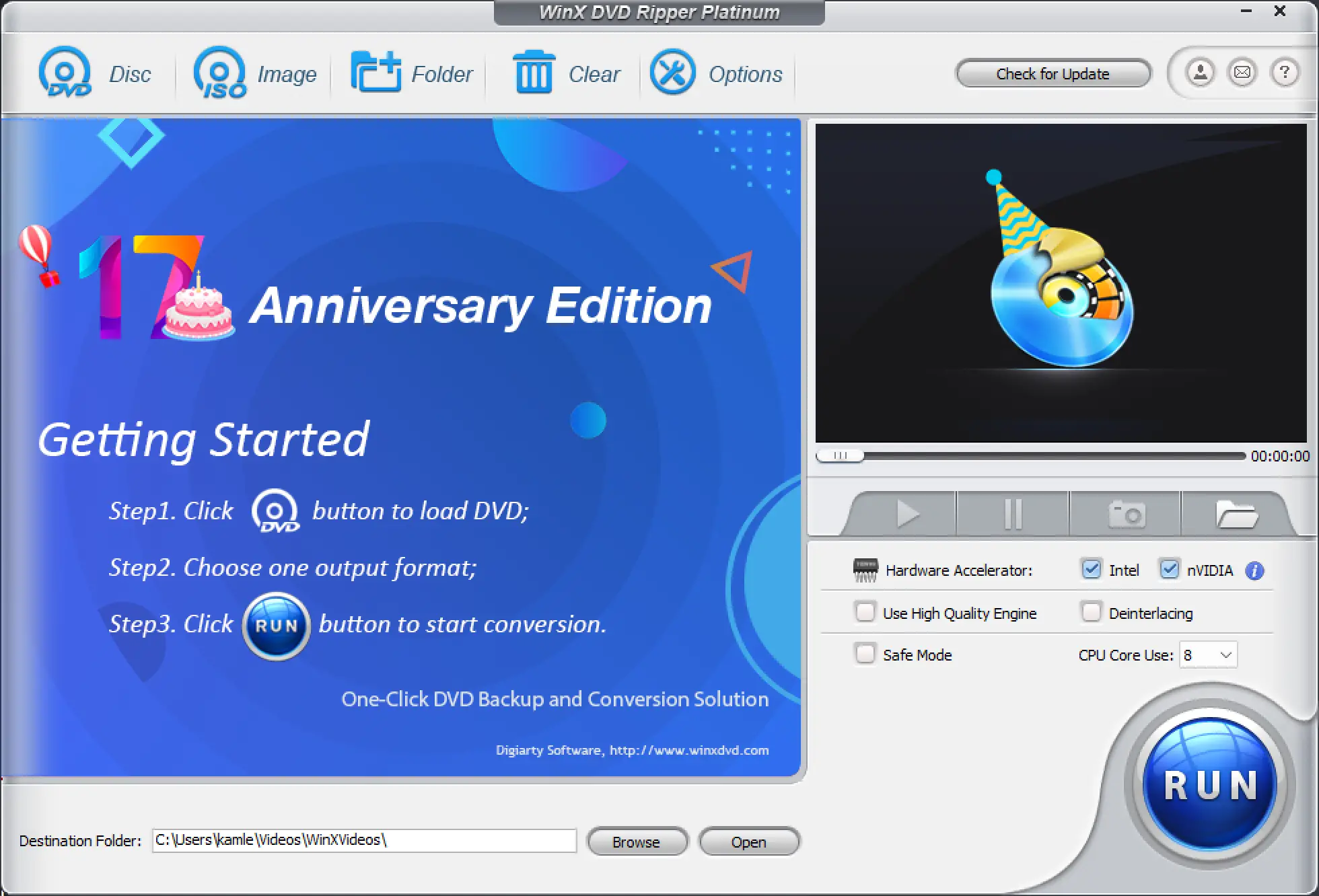The image size is (1319, 896).
Task: Minimize the WinX DVD Ripper window
Action: point(1246,11)
